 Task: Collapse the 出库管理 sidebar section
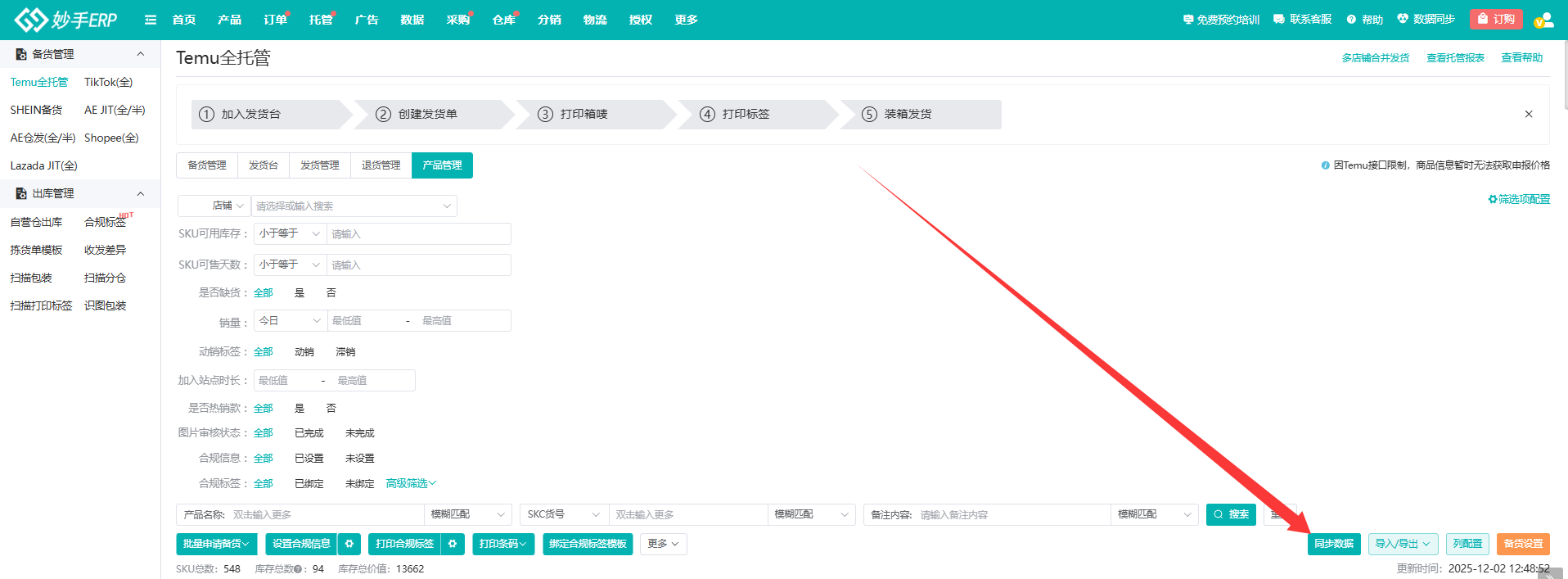tap(141, 193)
